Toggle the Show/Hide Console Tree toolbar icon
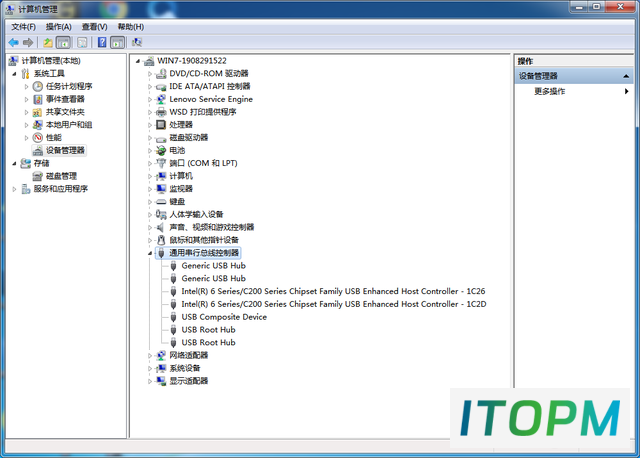640x458 pixels. [x=63, y=42]
